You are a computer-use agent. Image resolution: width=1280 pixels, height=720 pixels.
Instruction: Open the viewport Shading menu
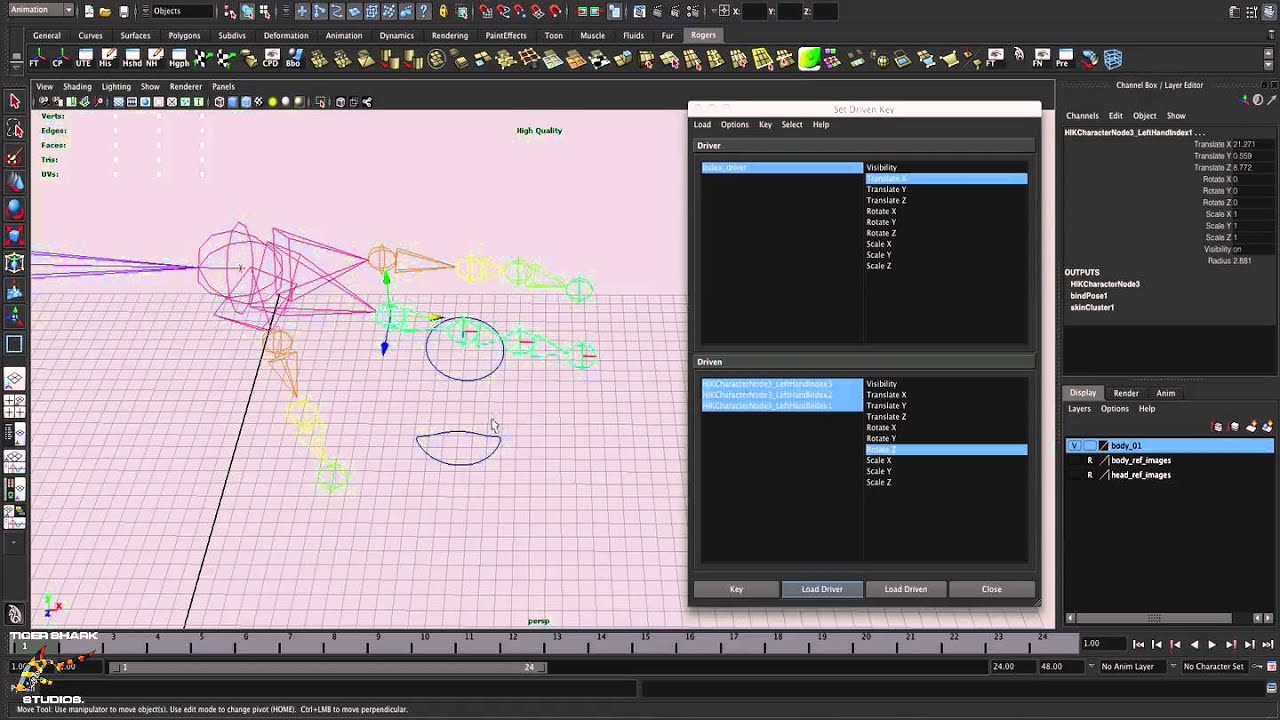(x=77, y=87)
